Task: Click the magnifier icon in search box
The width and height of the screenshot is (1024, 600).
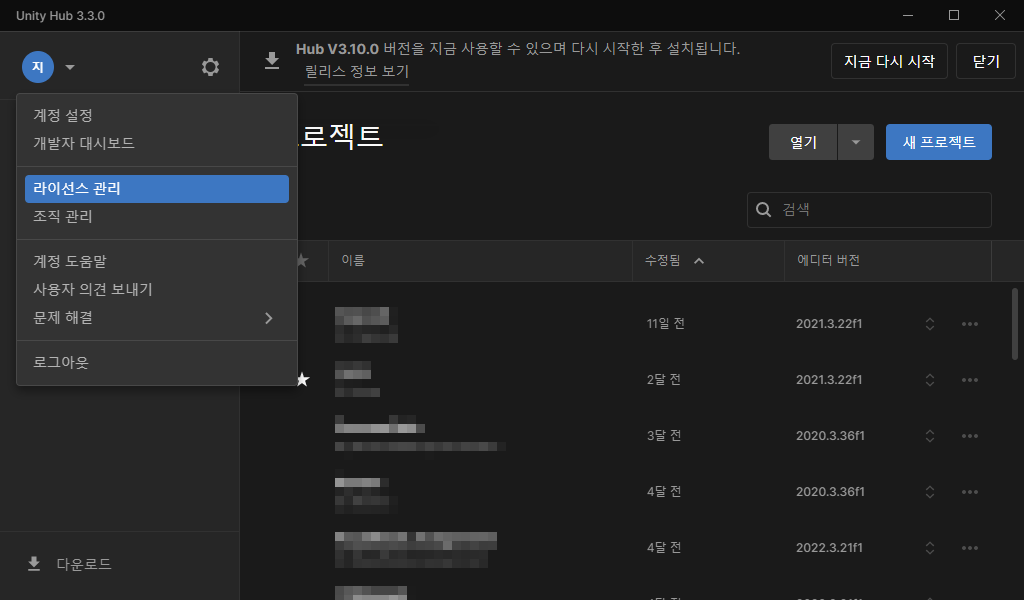Action: click(x=763, y=210)
